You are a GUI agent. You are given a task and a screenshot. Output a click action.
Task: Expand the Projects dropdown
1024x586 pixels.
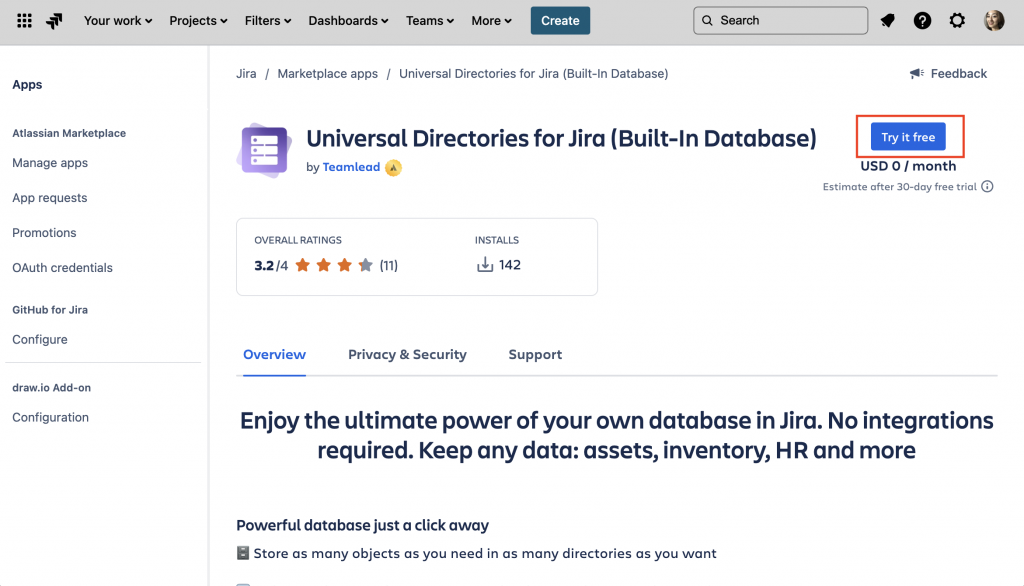coord(198,21)
